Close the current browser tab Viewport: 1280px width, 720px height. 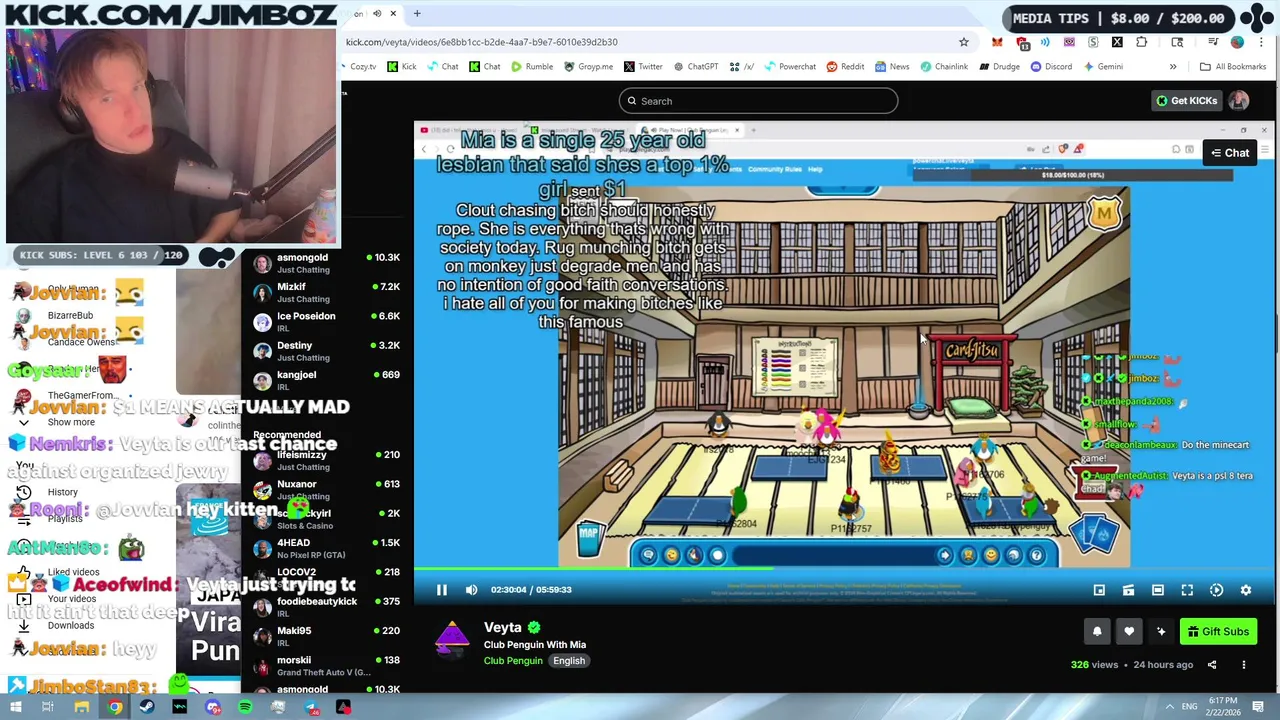pyautogui.click(x=393, y=14)
